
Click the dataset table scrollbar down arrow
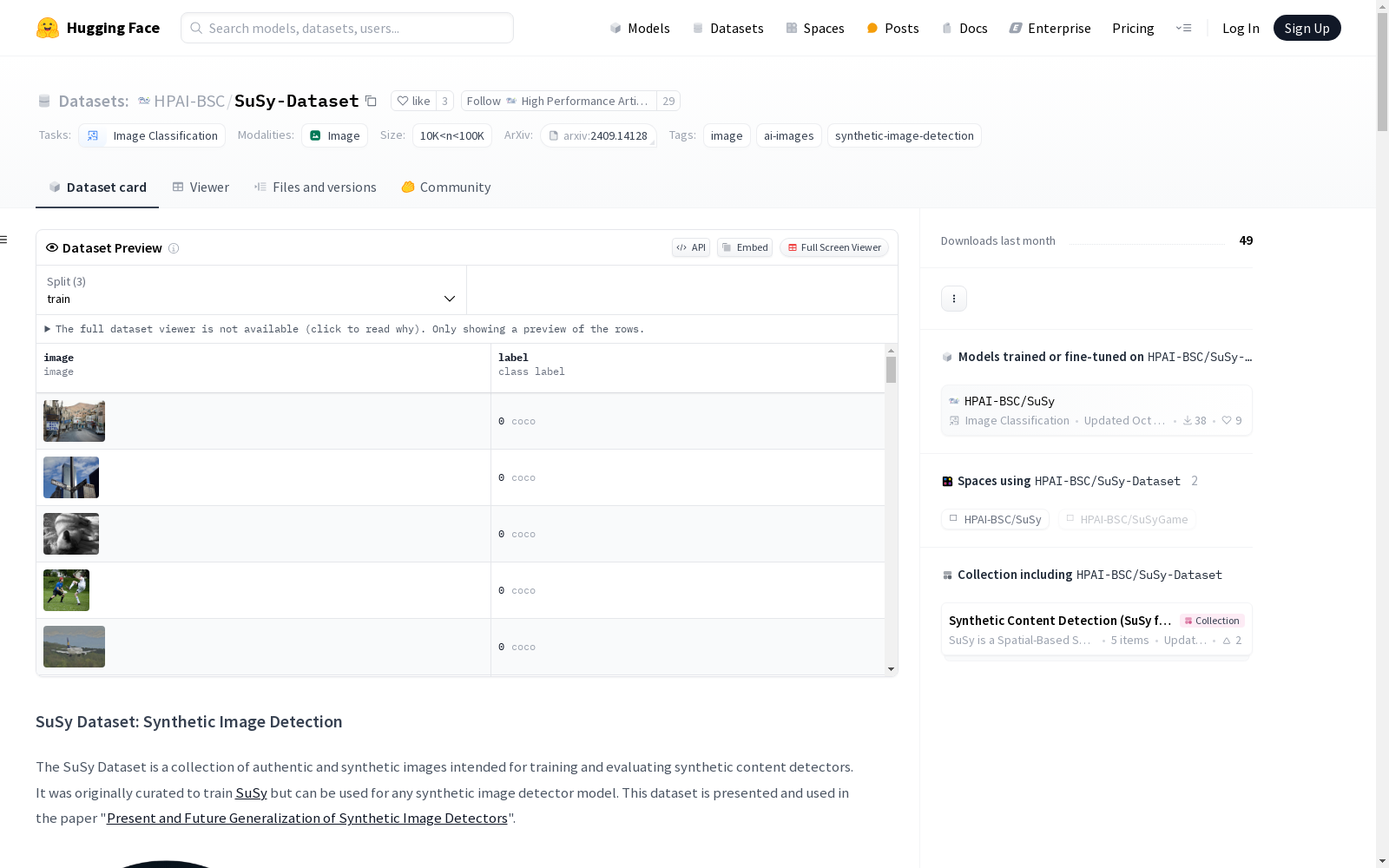coord(891,669)
